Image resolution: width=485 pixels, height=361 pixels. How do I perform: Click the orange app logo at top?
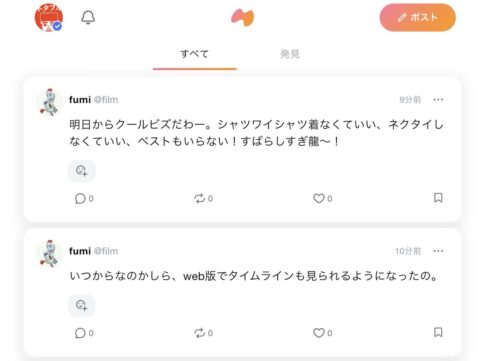[243, 18]
